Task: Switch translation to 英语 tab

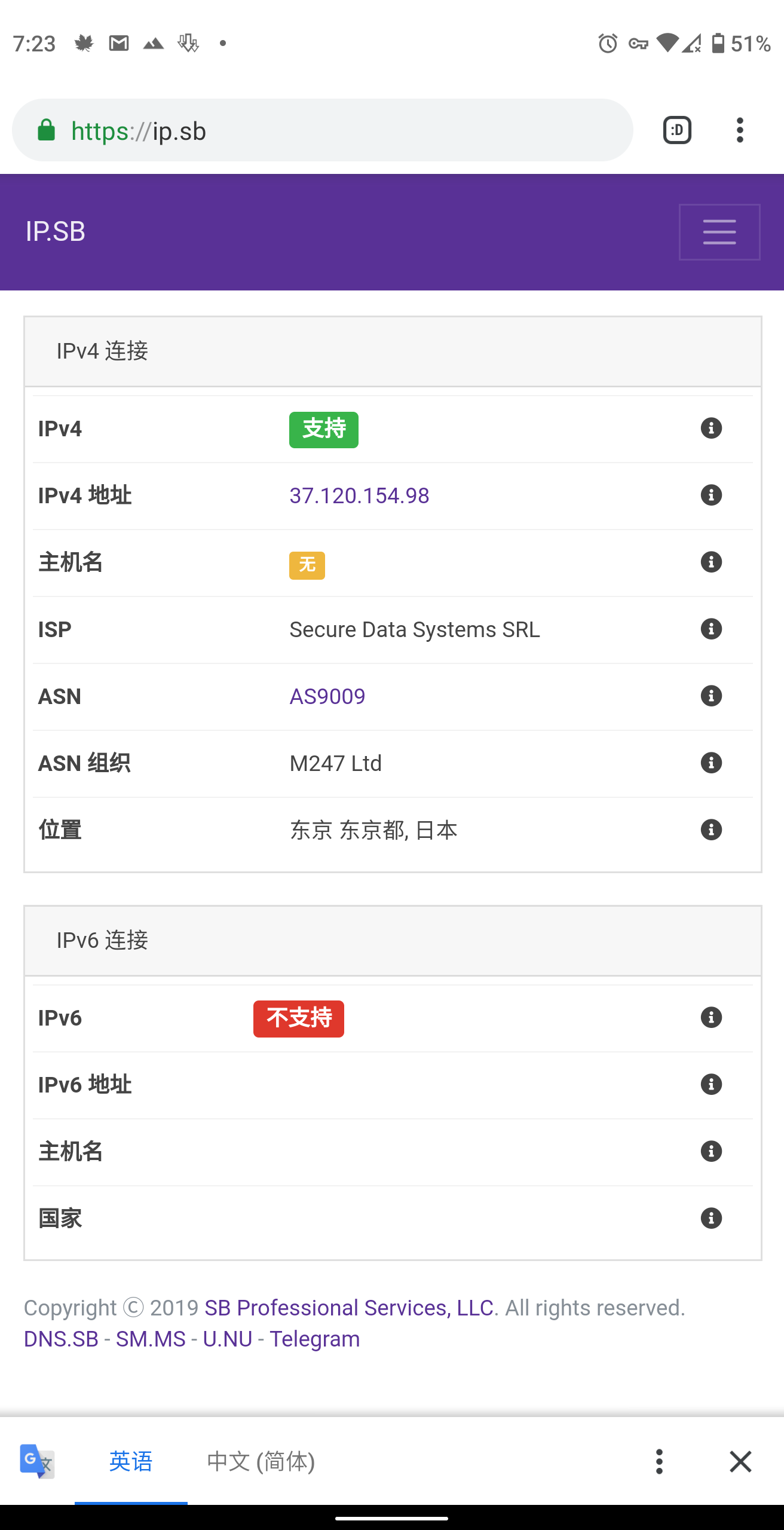Action: pos(131,1462)
